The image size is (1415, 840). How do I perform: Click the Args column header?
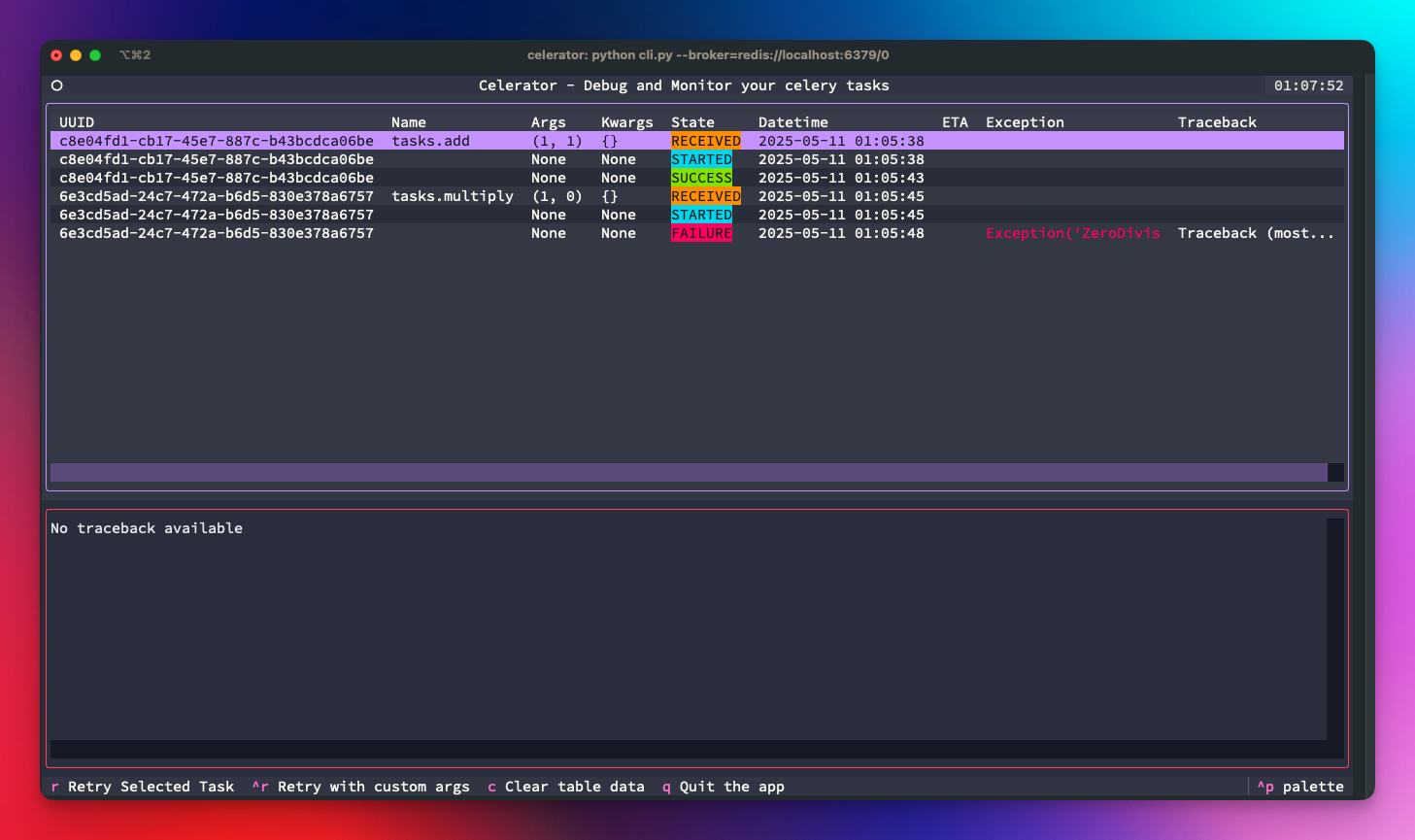tap(549, 122)
